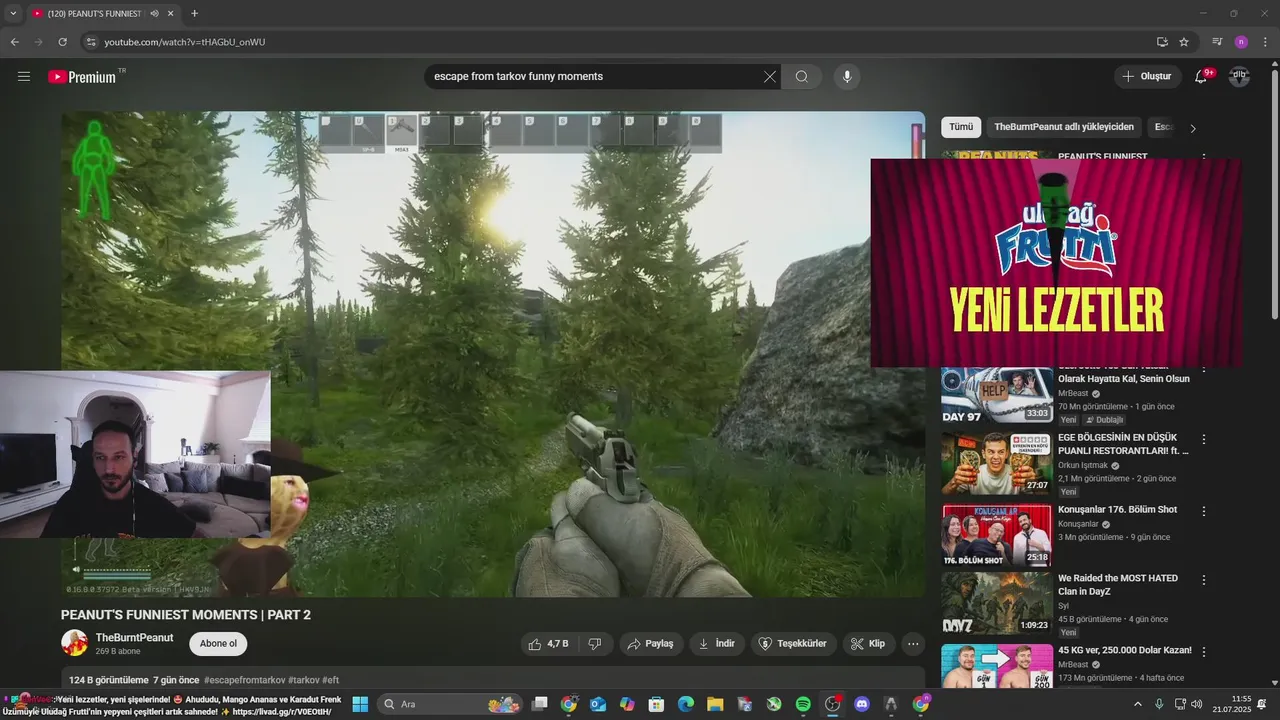This screenshot has width=1280, height=720.
Task: Go to YouTube Premium home logo
Action: (x=84, y=76)
